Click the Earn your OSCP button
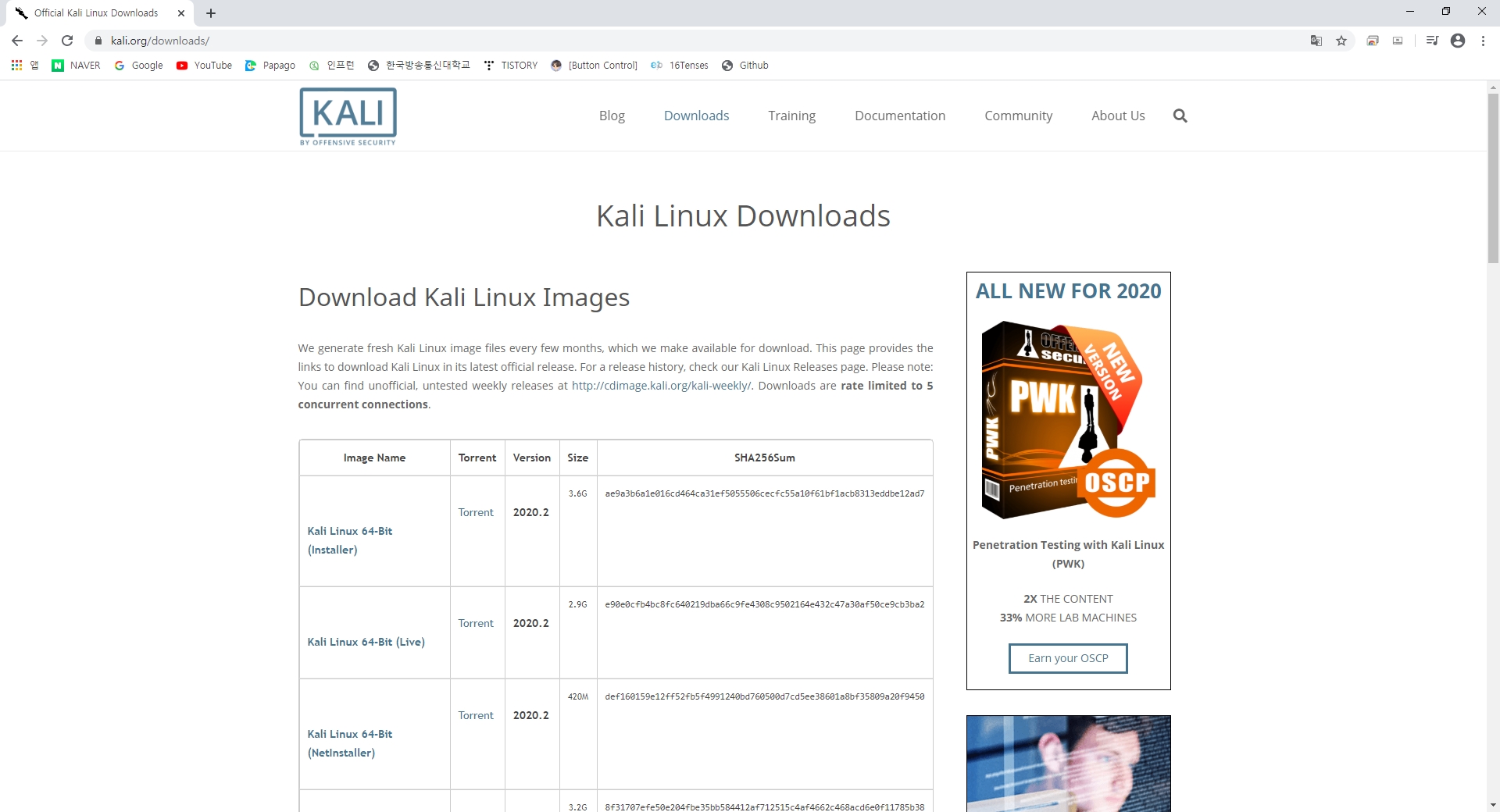This screenshot has width=1500, height=812. (x=1068, y=658)
